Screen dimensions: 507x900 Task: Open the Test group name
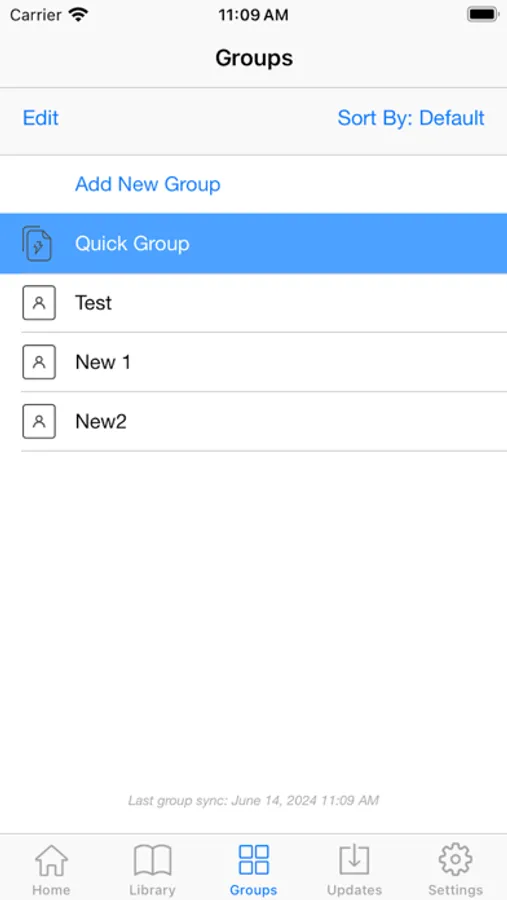tap(94, 303)
